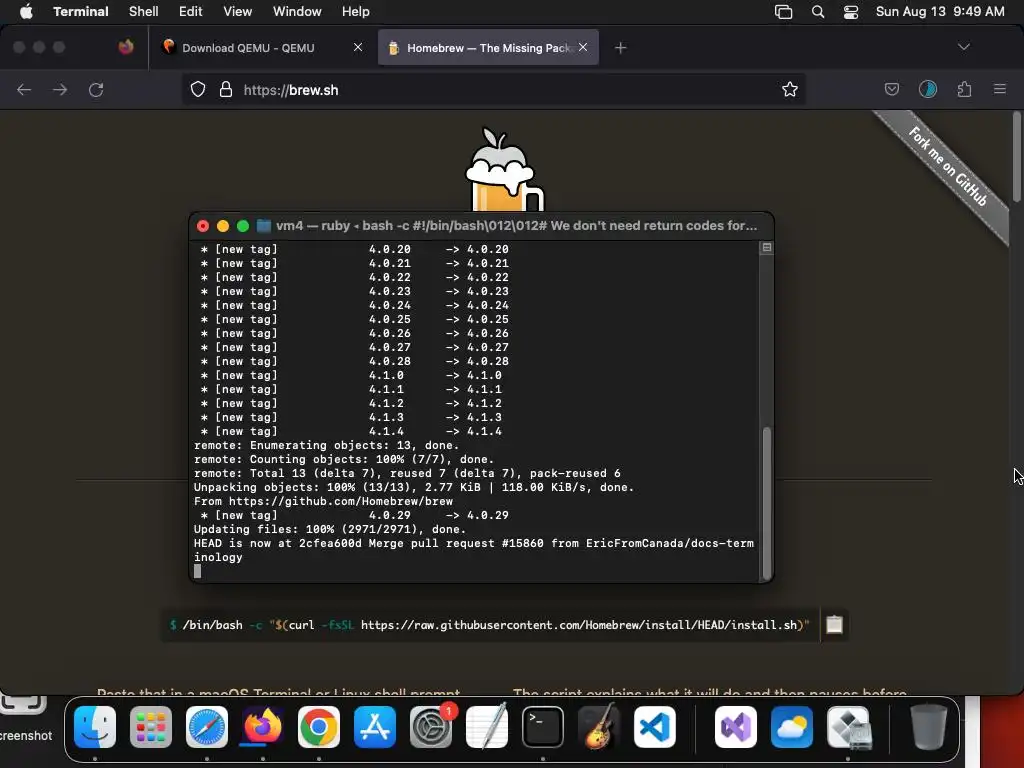Open Finder from the Dock
The height and width of the screenshot is (768, 1024).
pos(95,727)
